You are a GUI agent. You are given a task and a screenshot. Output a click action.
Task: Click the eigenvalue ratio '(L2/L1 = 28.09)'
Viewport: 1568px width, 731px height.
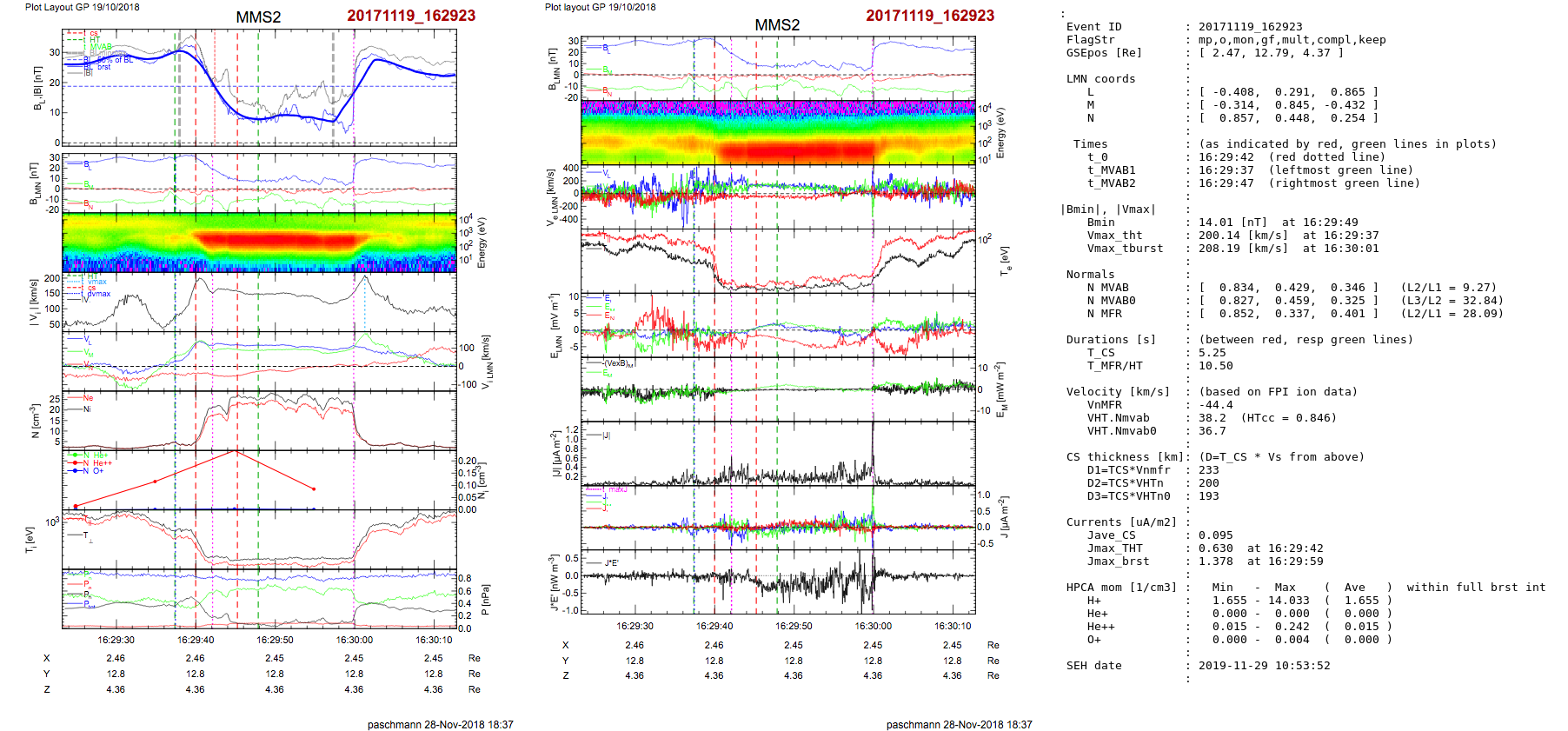click(1452, 314)
